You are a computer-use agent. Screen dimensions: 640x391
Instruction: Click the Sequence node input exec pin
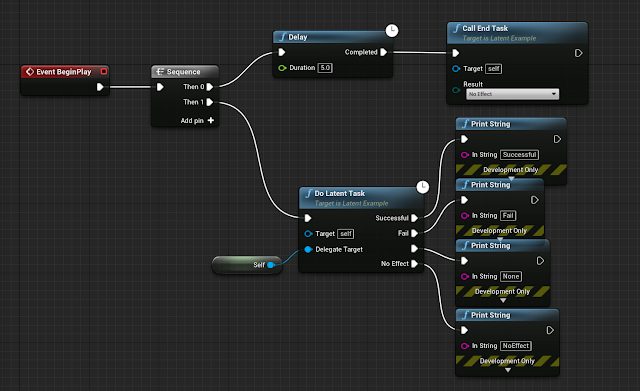[160, 87]
